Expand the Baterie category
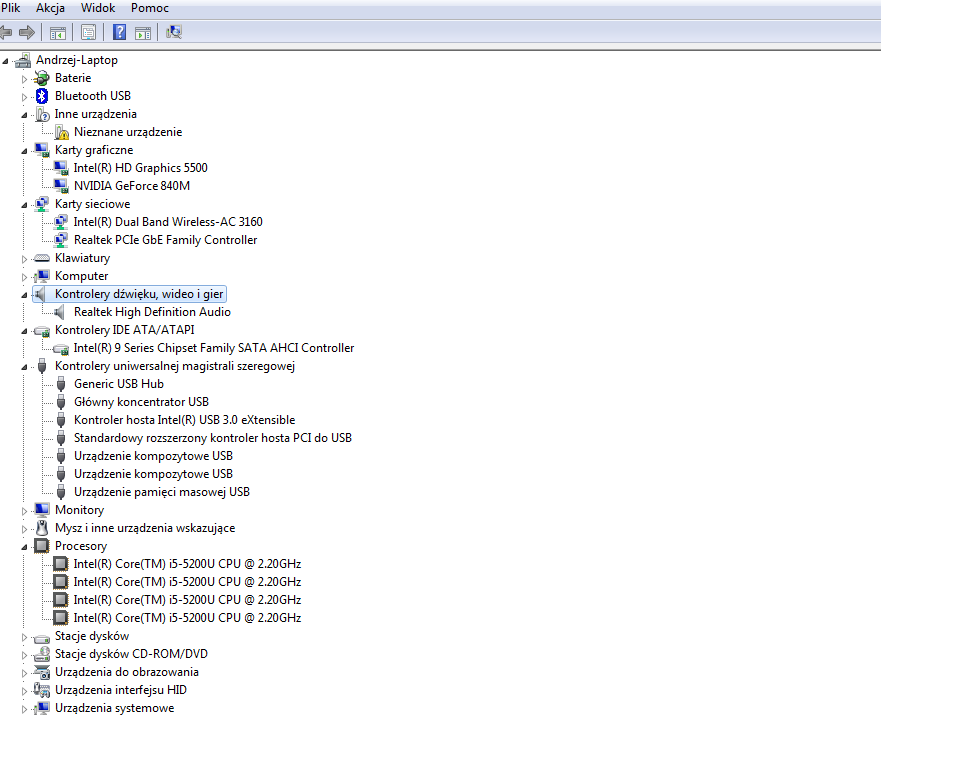Viewport: 960px width, 763px height. (x=24, y=79)
